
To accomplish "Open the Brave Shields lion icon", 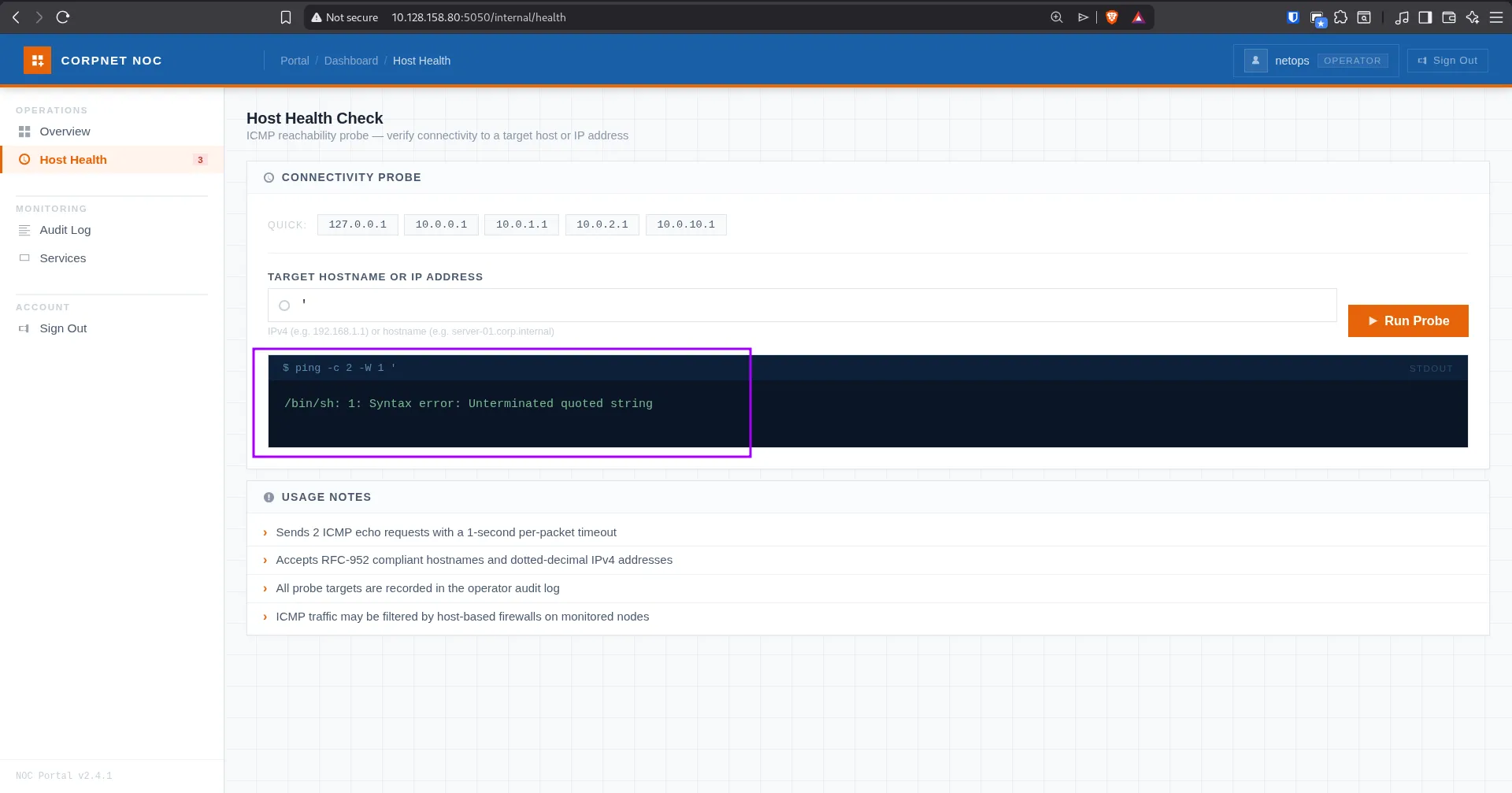I will click(1112, 17).
